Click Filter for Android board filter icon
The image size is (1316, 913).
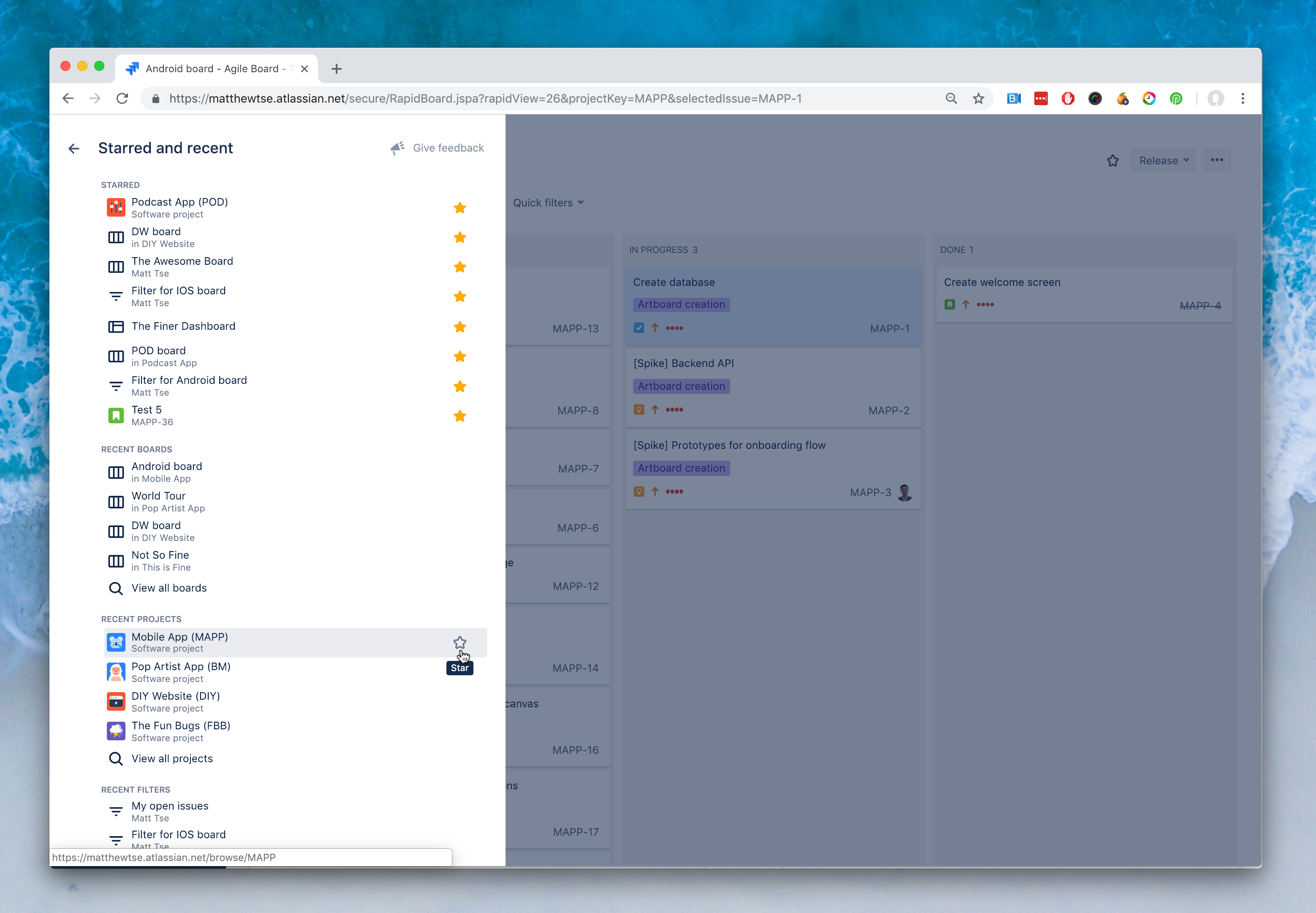point(116,386)
